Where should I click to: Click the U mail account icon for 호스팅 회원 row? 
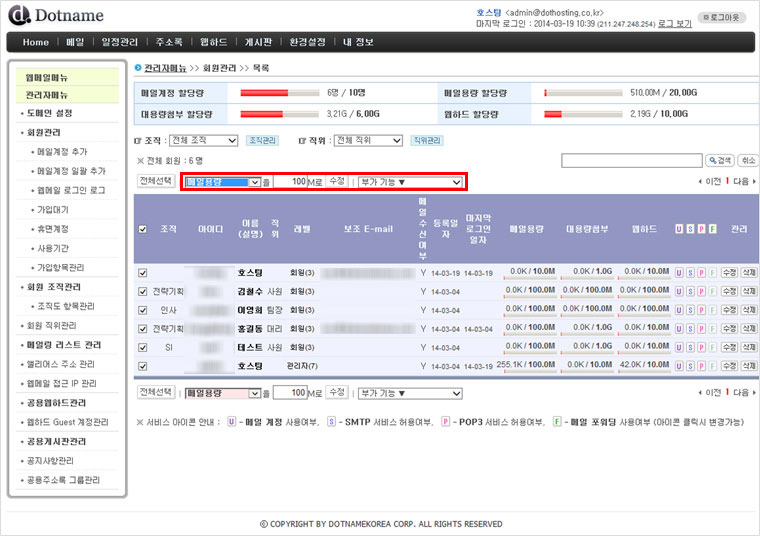tap(679, 272)
